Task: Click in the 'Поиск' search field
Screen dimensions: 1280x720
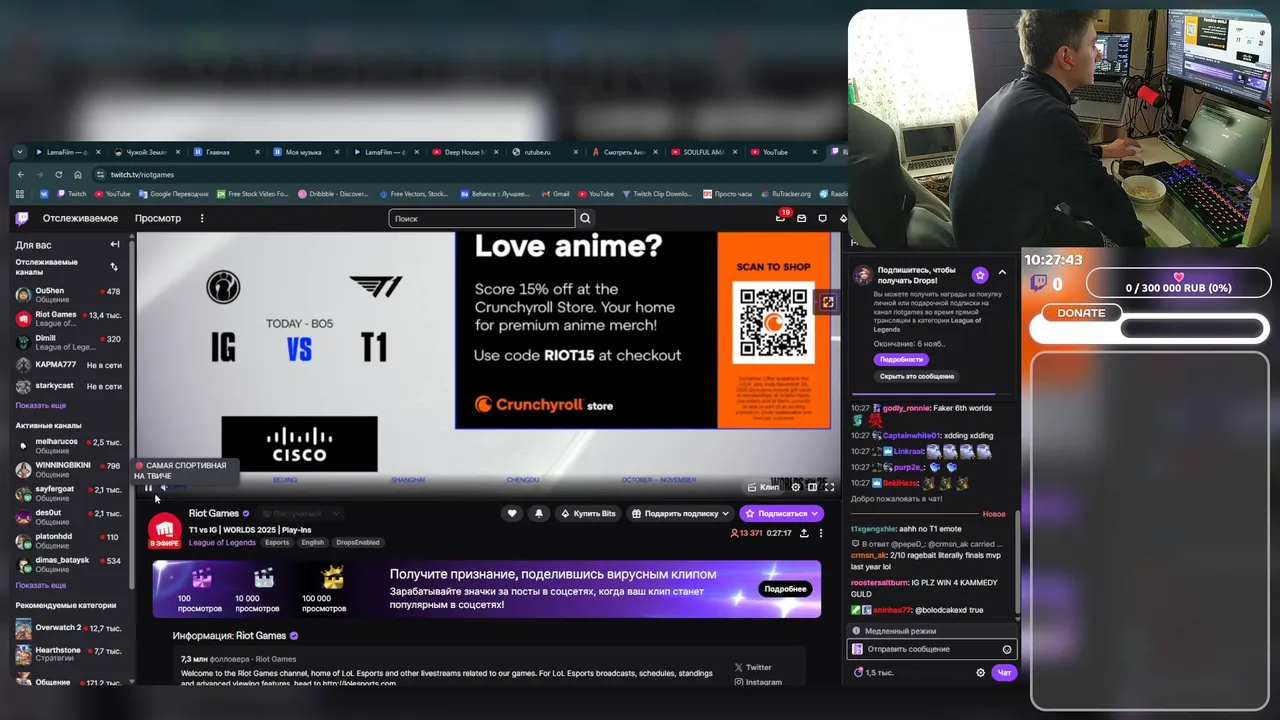Action: (482, 218)
